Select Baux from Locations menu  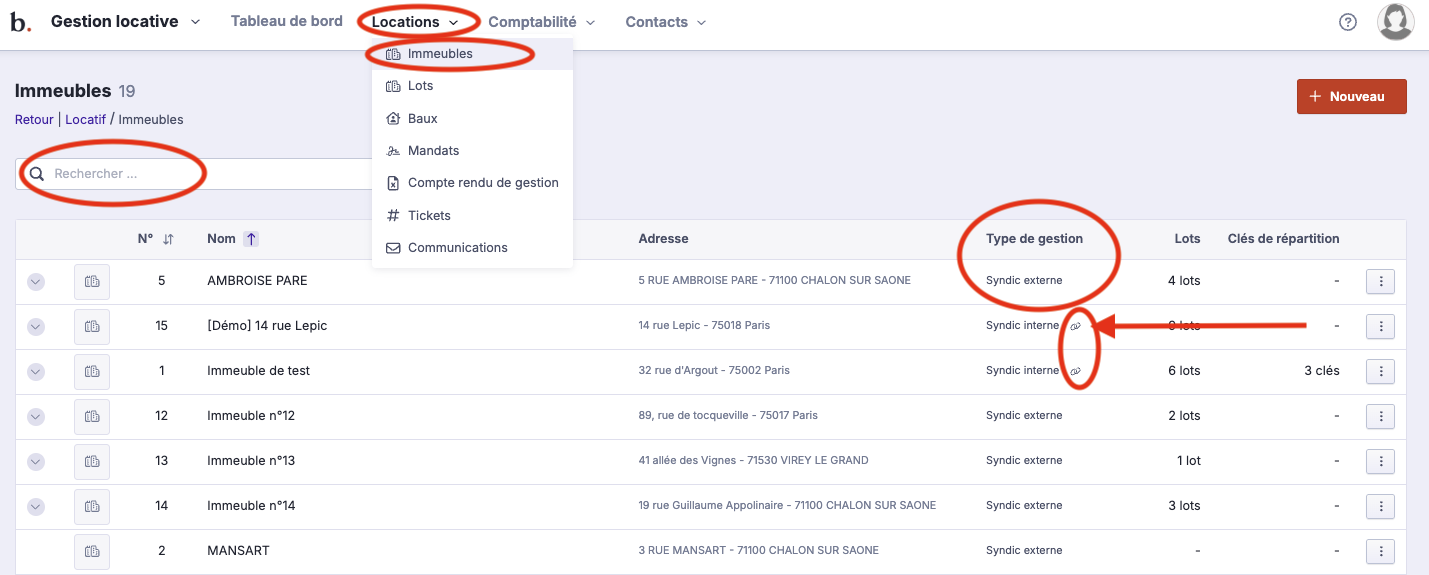point(423,118)
